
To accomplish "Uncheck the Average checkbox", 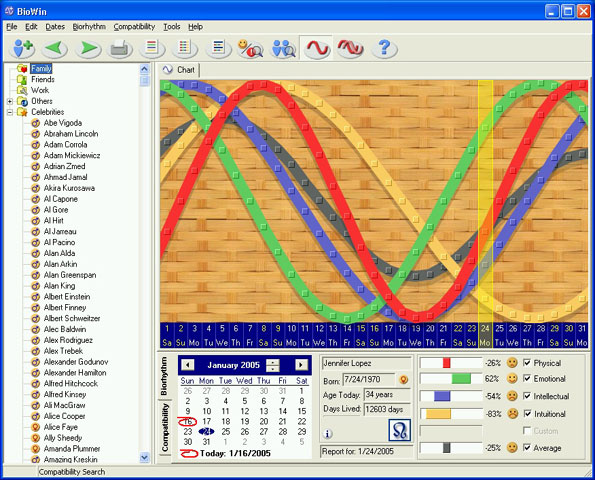I will (527, 448).
